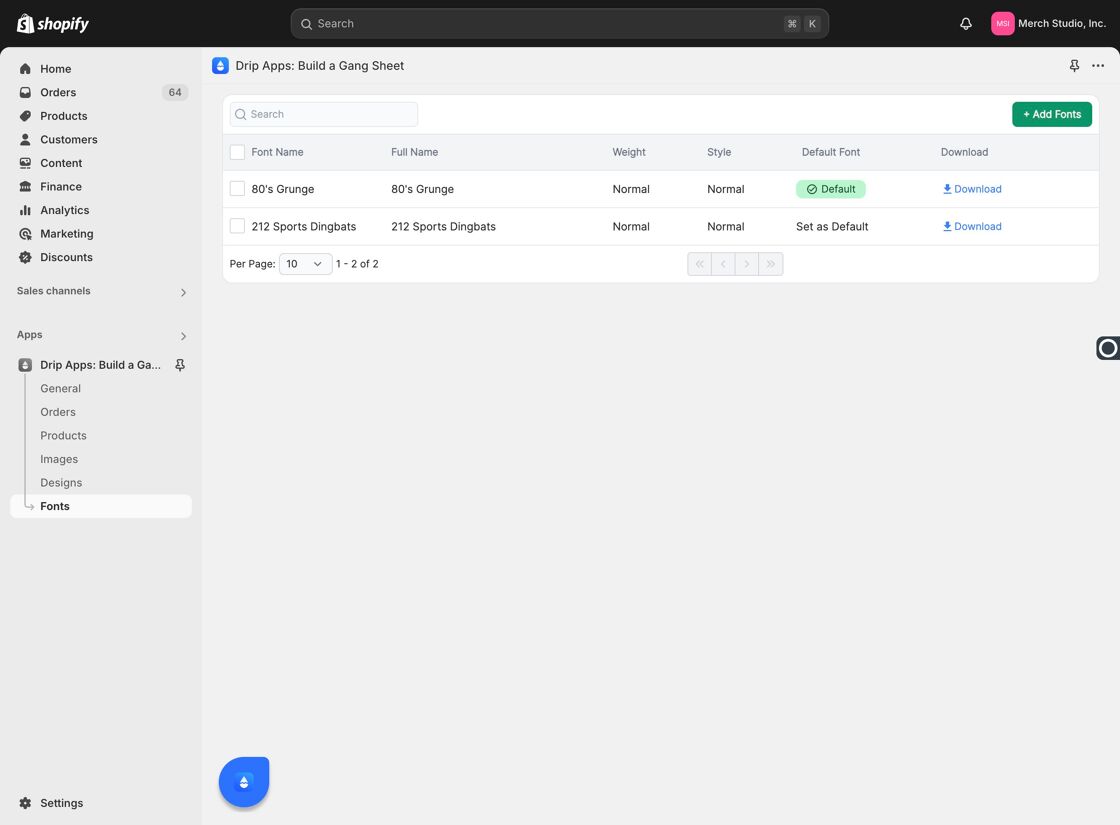The image size is (1120, 825).
Task: Download the 212 Sports Dingbats font
Action: (x=972, y=226)
